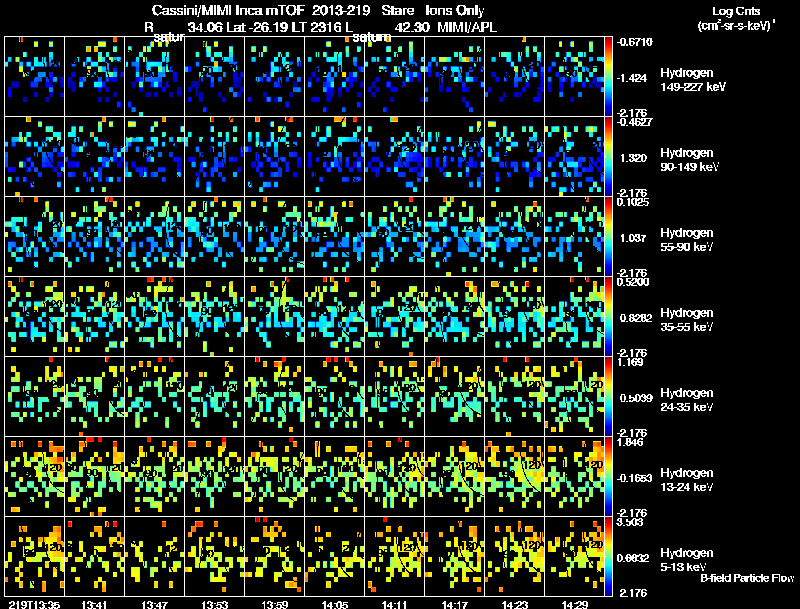The image size is (800, 609).
Task: Select the 13:59 time label
Action: coord(274,604)
